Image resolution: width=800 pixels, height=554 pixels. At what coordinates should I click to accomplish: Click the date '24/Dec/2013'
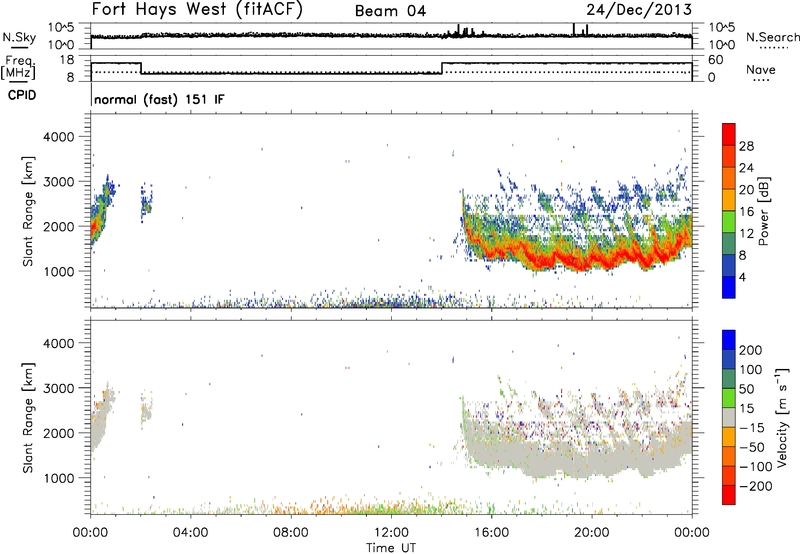pos(639,10)
